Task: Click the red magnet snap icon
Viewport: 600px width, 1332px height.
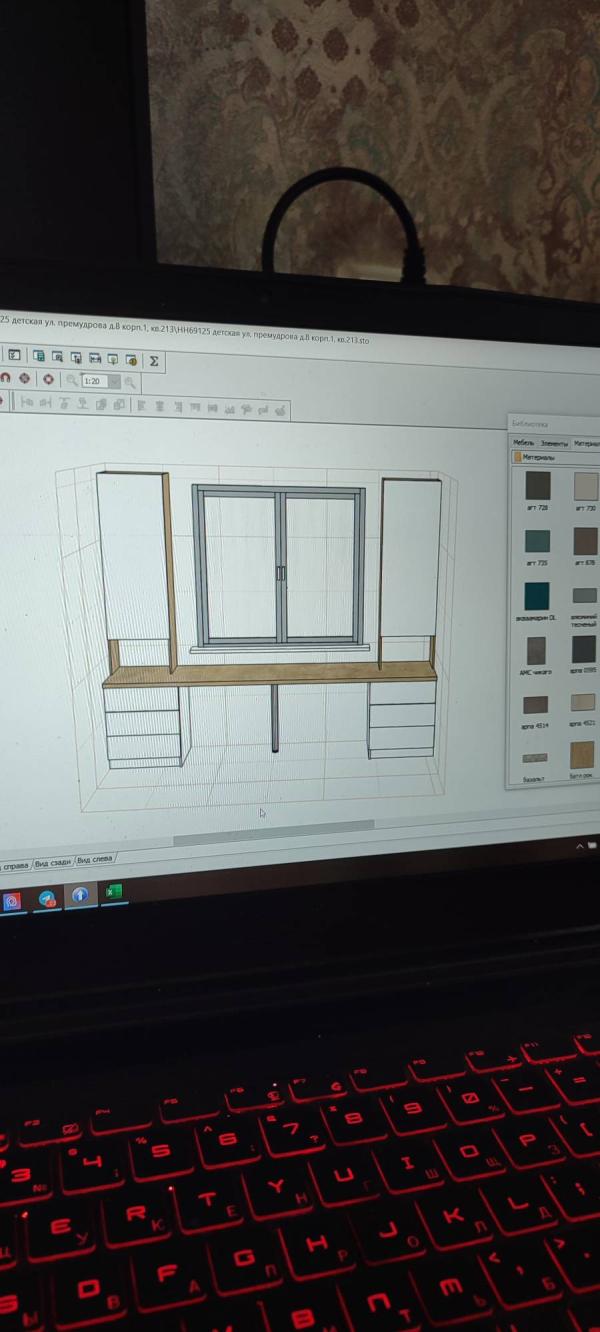Action: (4, 378)
